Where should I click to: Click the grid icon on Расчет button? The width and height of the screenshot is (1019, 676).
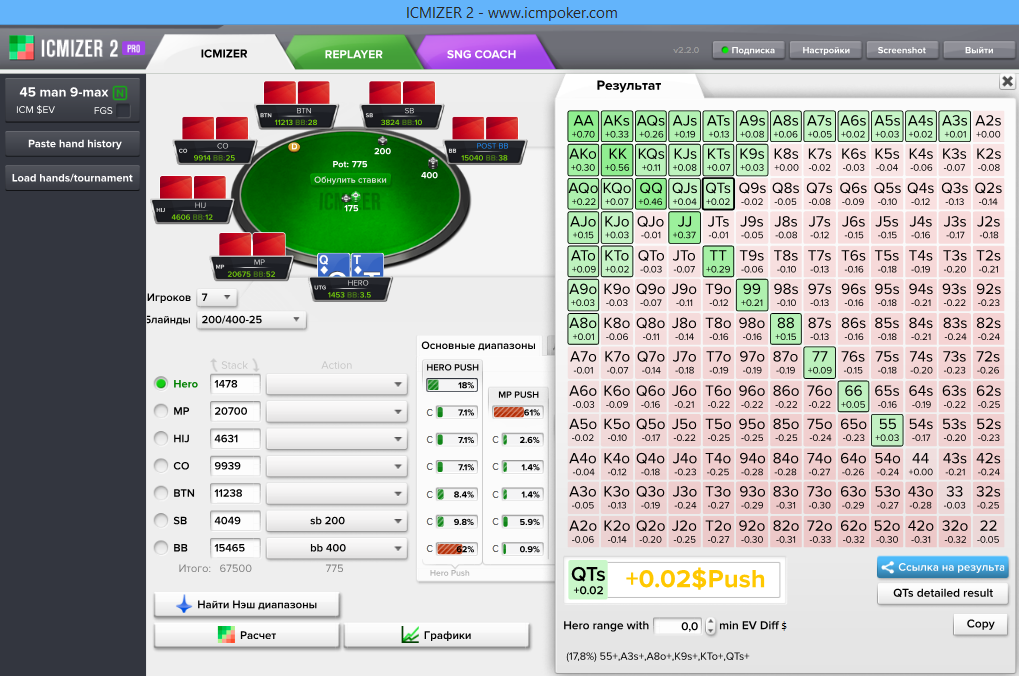[x=226, y=635]
